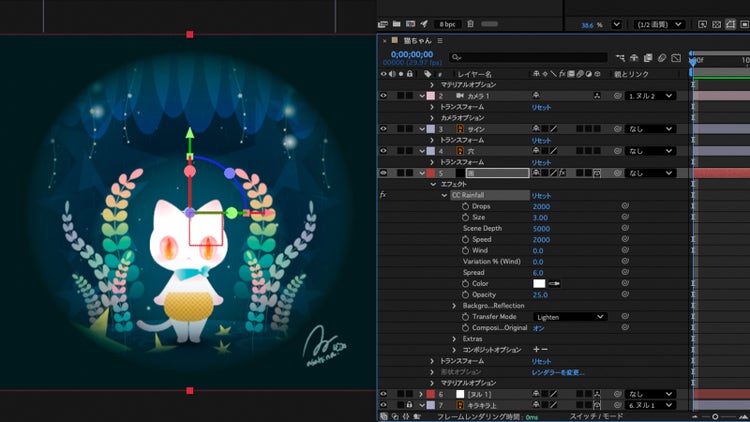750x422 pixels.
Task: Open the 猫ちゃん timeline panel menu
Action: coord(440,41)
